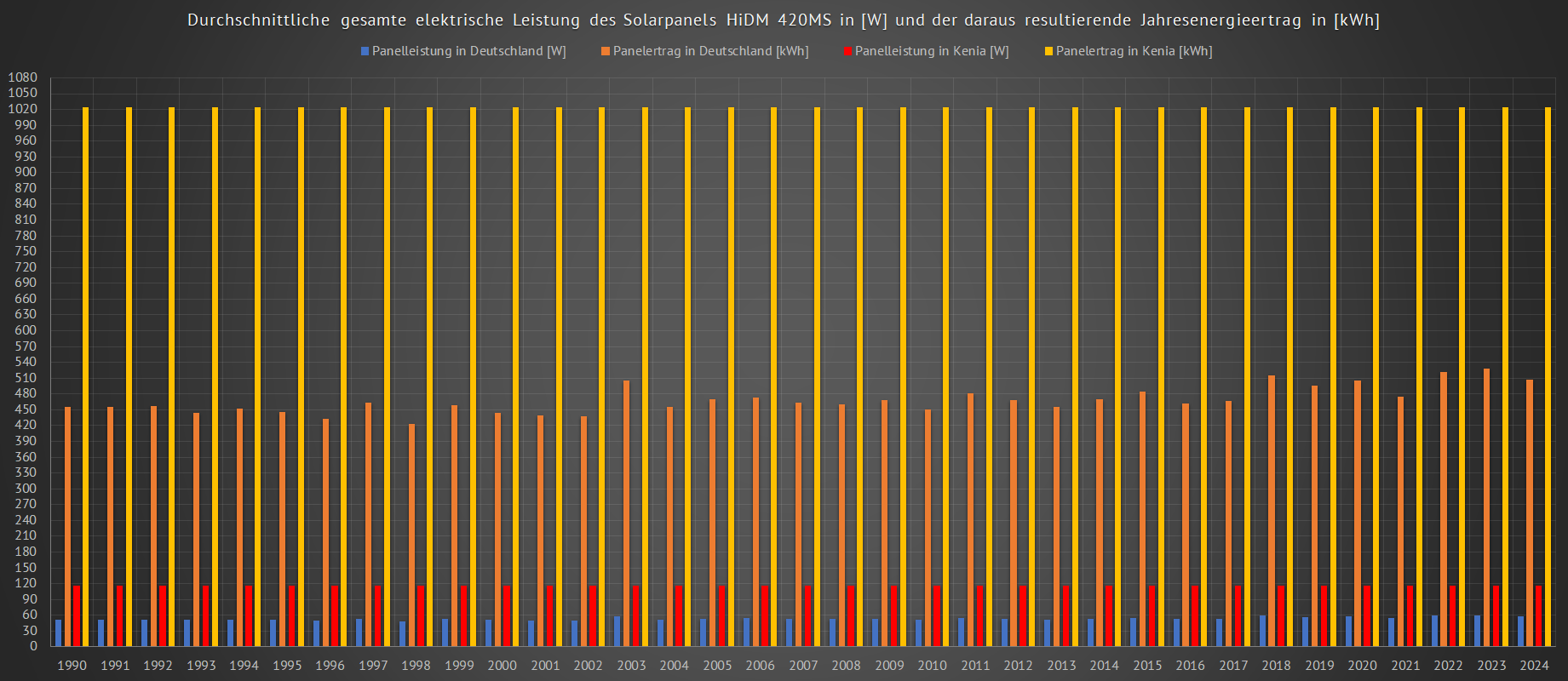Click the 'Panelleistung in Kenia [W]' legend text

coord(932,51)
